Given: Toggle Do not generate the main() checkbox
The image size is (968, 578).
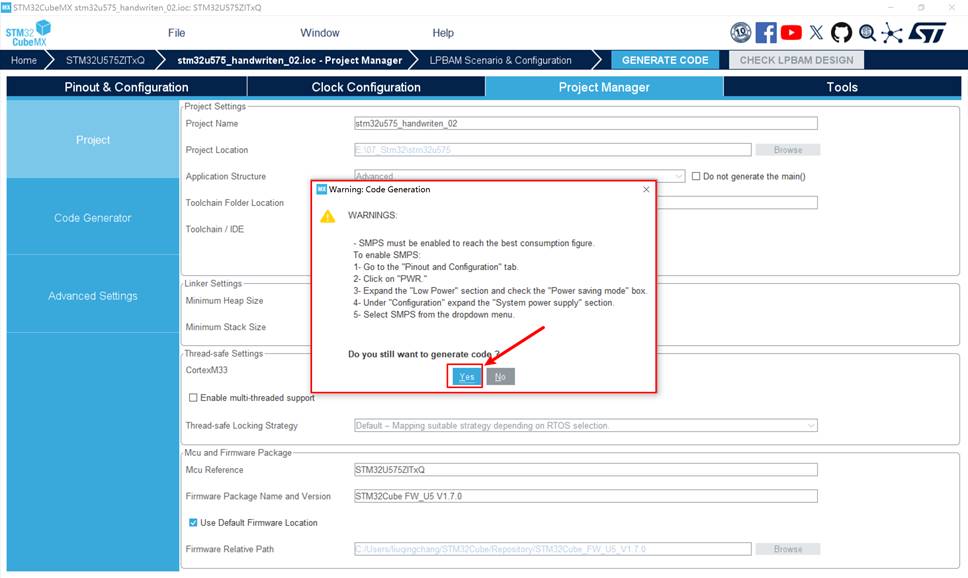Looking at the screenshot, I should click(696, 177).
